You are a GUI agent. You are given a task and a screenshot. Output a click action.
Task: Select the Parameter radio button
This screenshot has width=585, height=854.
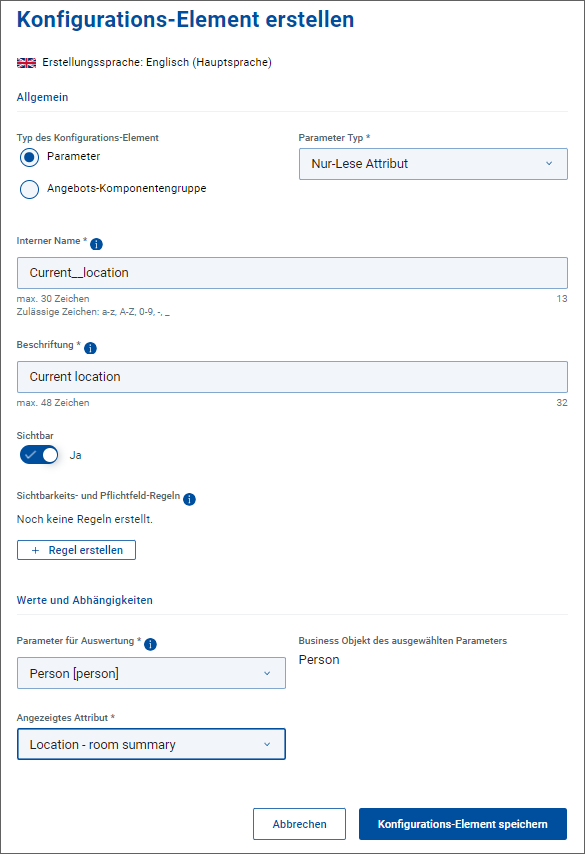[29, 157]
